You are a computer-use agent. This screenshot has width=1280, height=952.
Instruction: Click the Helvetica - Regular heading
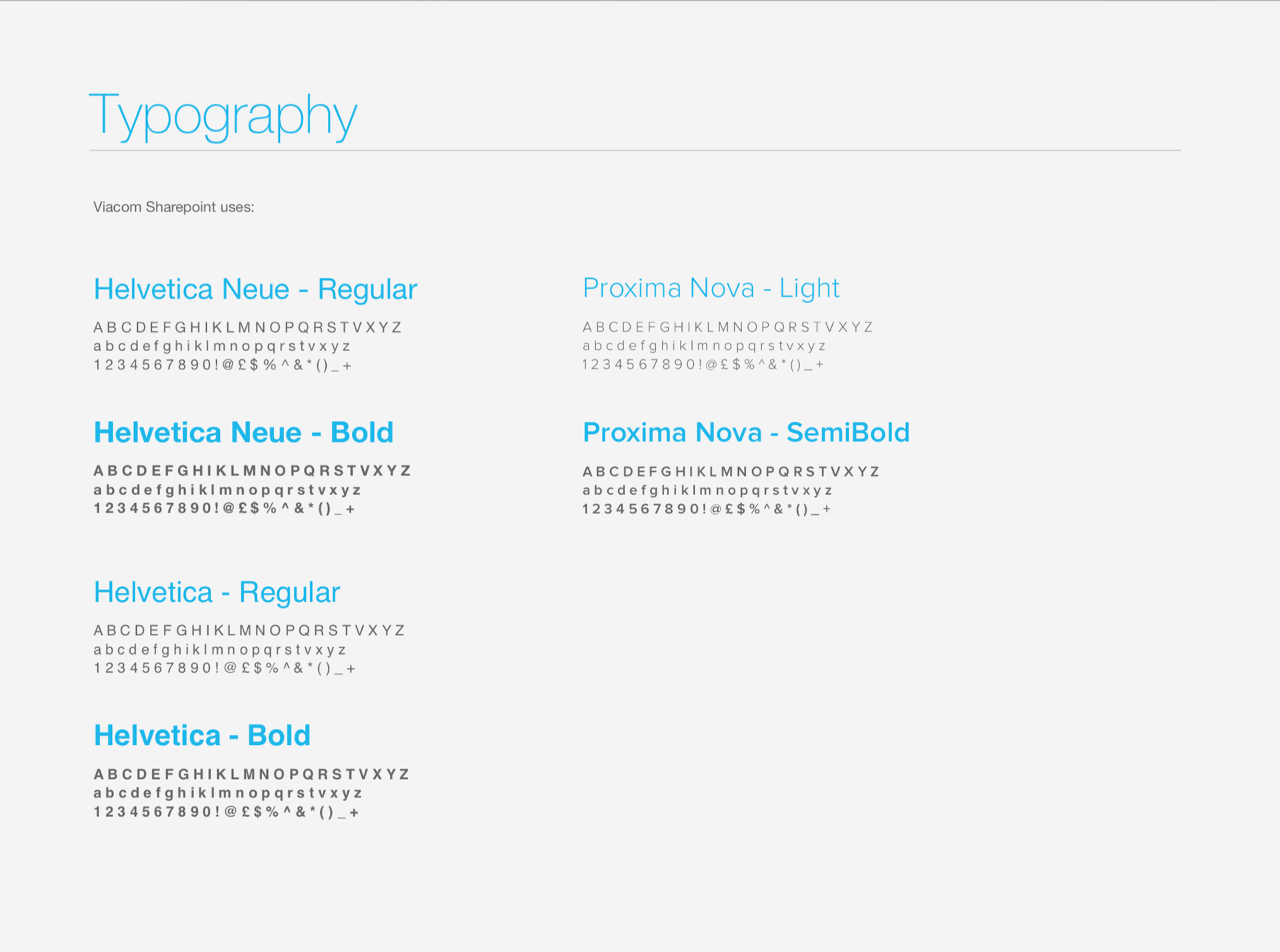(x=217, y=593)
